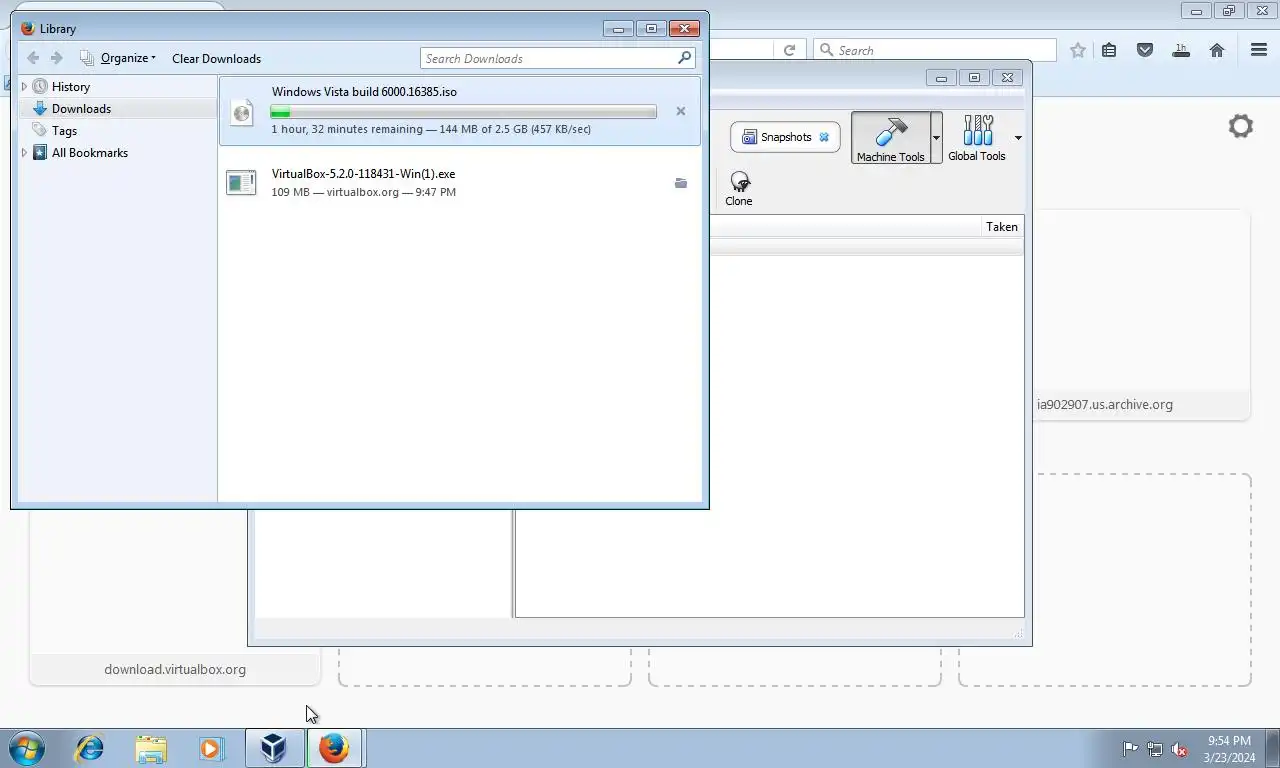This screenshot has width=1280, height=768.
Task: Open Pocket icon in Firefox toolbar
Action: (1145, 50)
